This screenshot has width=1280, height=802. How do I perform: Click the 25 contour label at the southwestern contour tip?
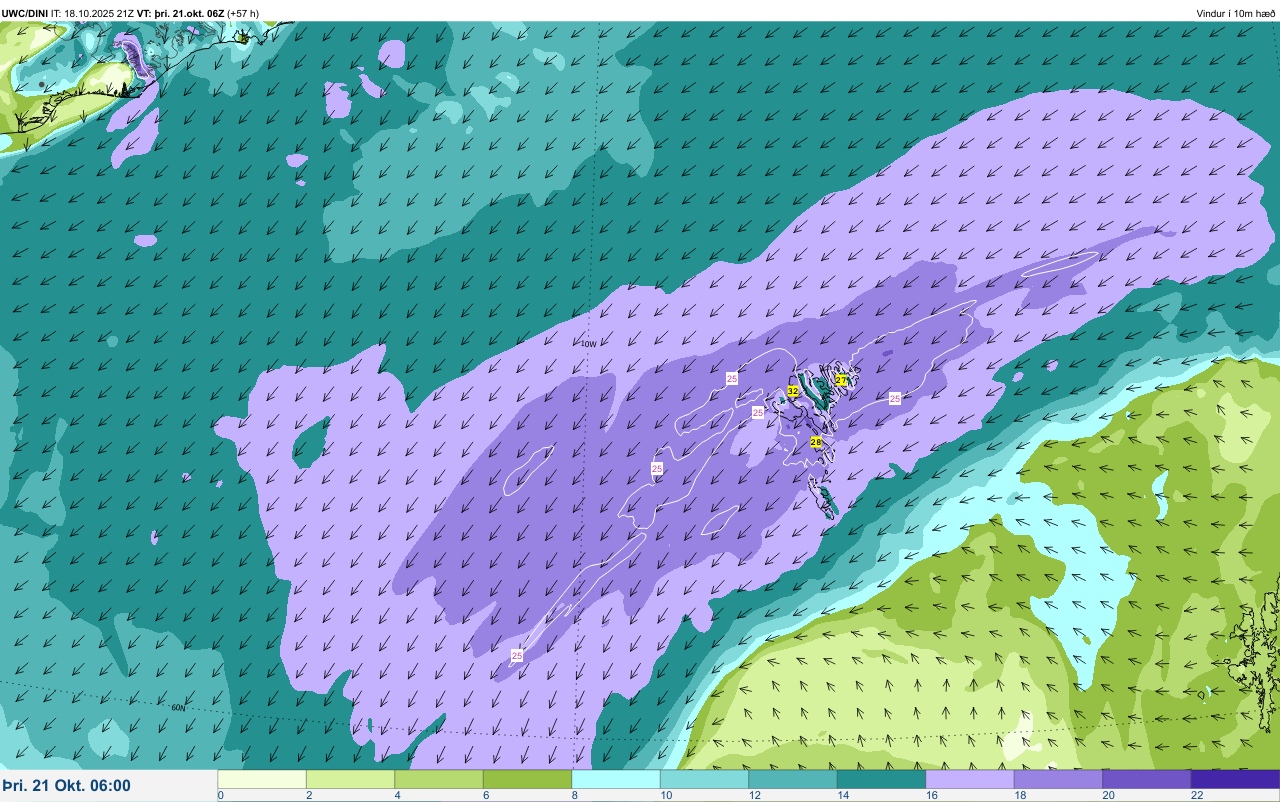coord(517,655)
